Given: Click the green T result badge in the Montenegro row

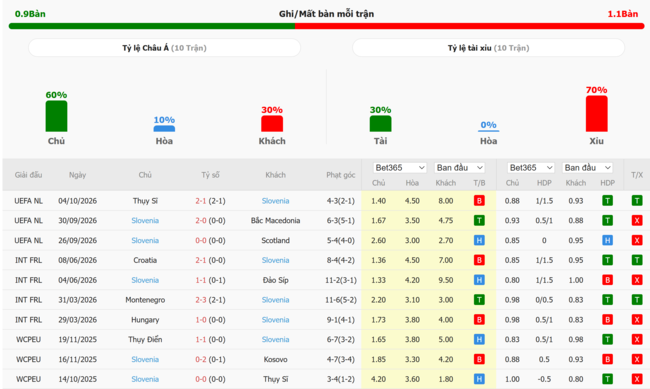Looking at the screenshot, I should click(479, 299).
